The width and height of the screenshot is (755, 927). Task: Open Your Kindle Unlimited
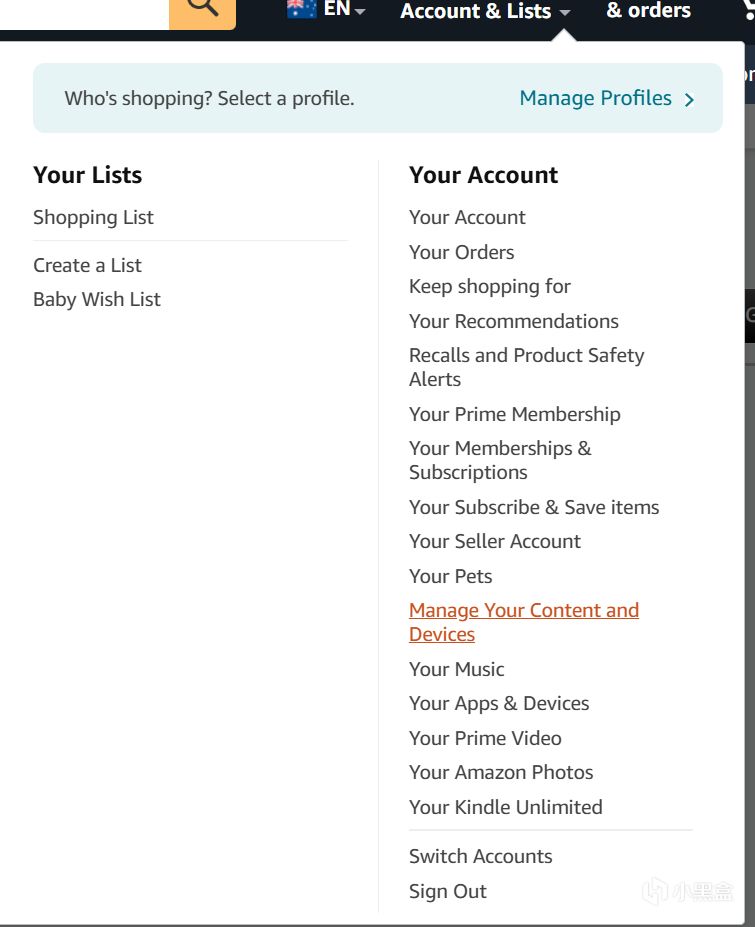[x=505, y=807]
